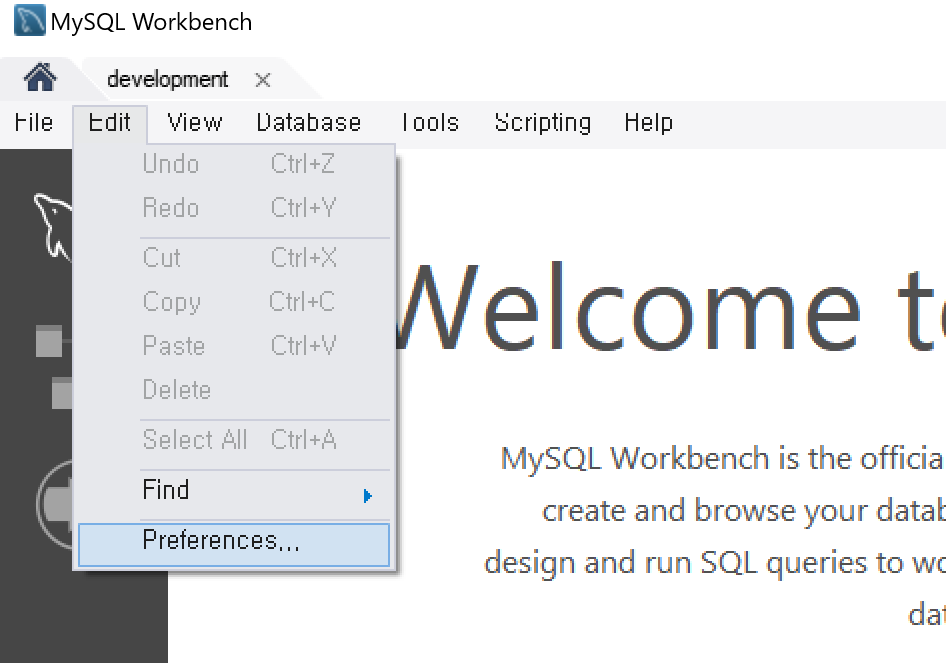The width and height of the screenshot is (946, 663).
Task: Close the open Edit menu
Action: pyautogui.click(x=110, y=123)
